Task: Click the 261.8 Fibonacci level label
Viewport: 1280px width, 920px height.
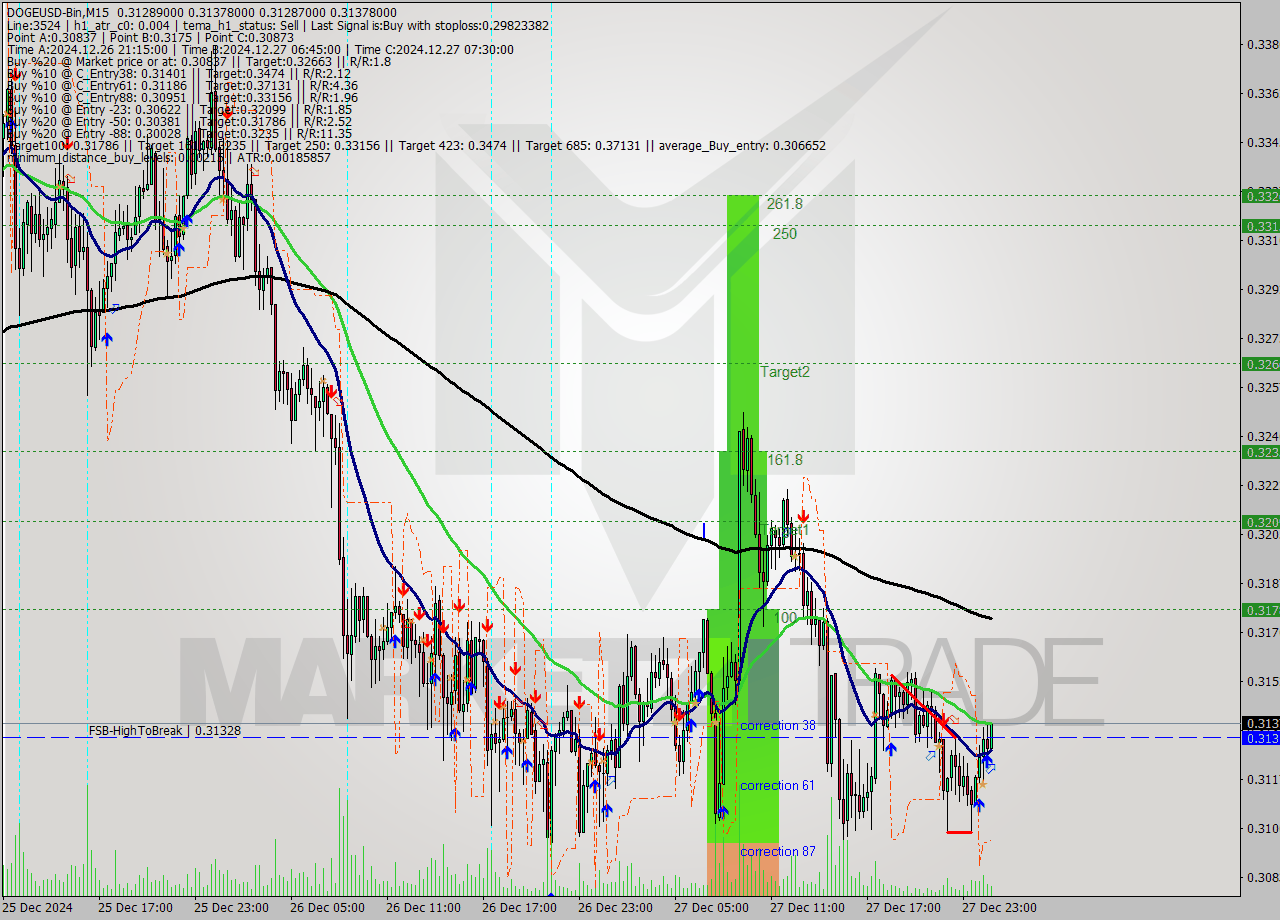Action: [x=785, y=203]
